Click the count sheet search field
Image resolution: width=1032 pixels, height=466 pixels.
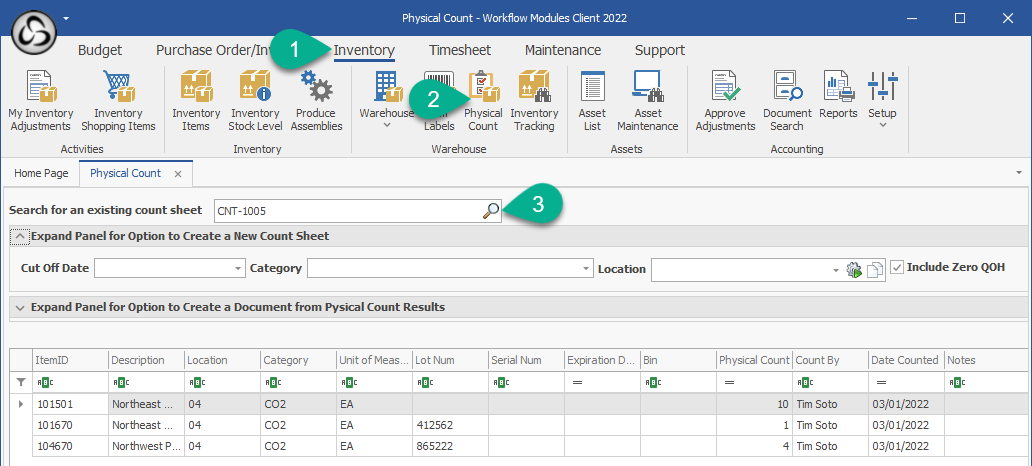click(345, 211)
